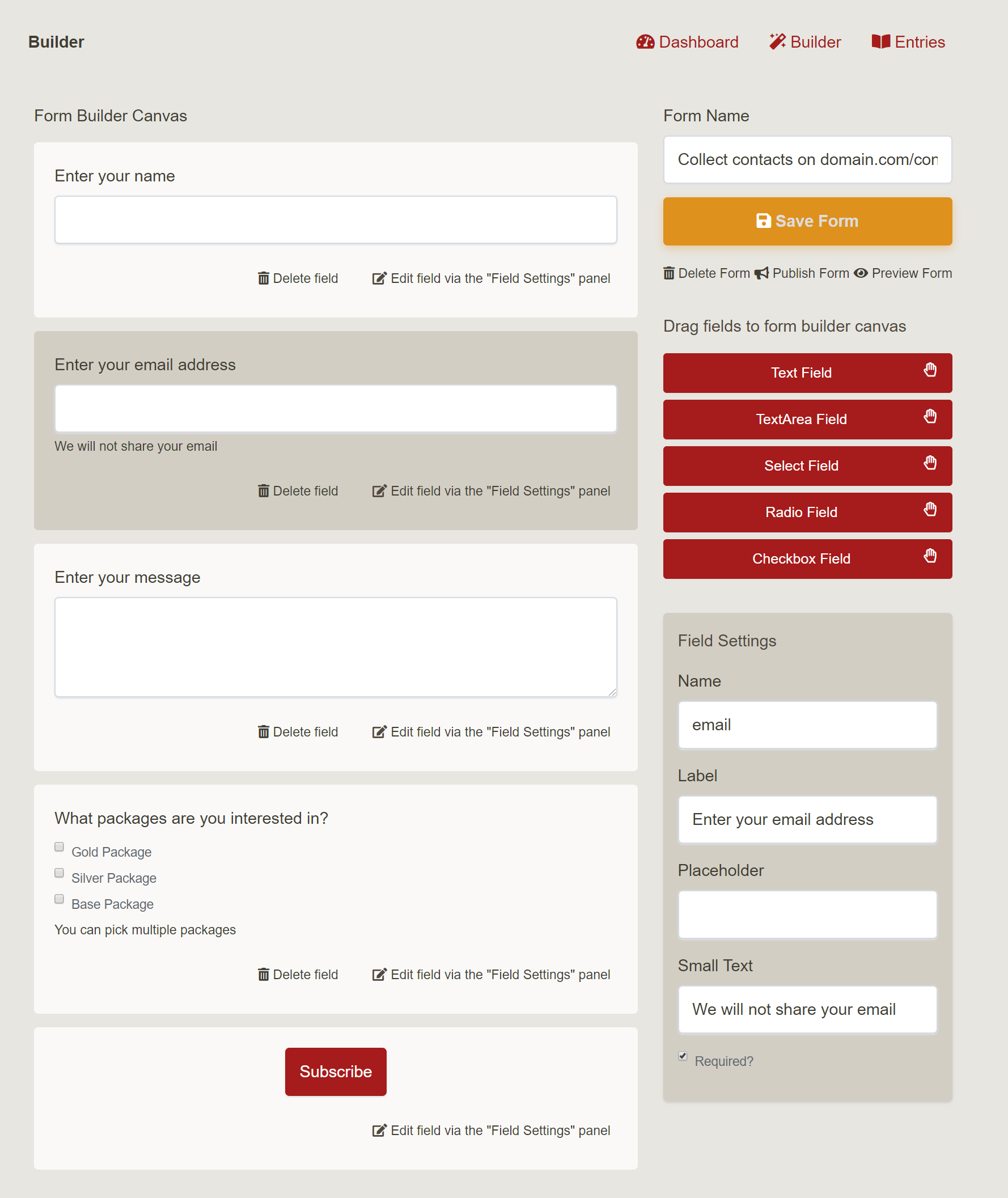Image resolution: width=1008 pixels, height=1198 pixels.
Task: Click the Dashboard gauge icon
Action: pos(645,42)
